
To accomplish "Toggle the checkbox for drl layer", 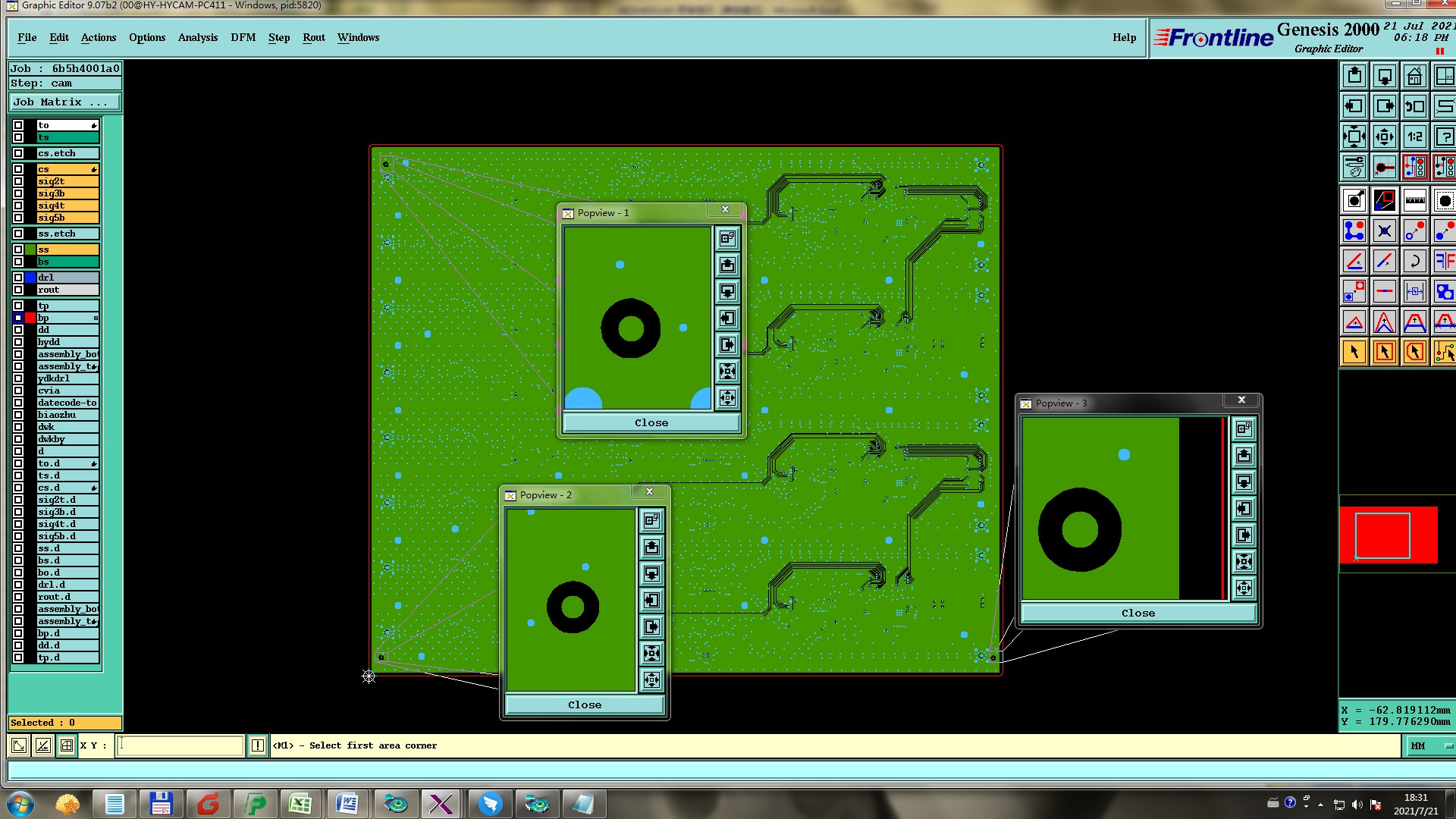I will point(18,278).
